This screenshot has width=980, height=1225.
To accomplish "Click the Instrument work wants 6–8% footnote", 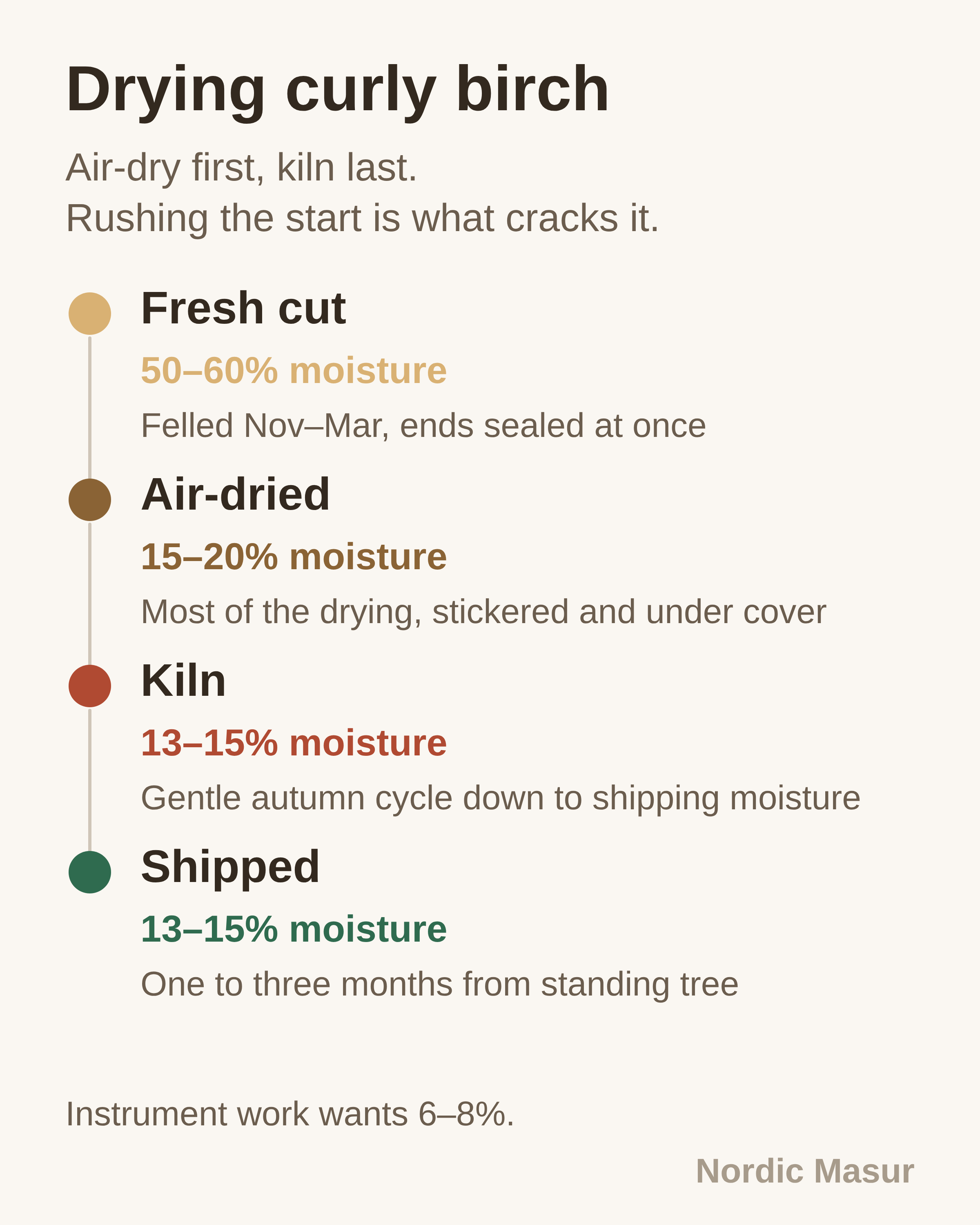I will point(290,1114).
